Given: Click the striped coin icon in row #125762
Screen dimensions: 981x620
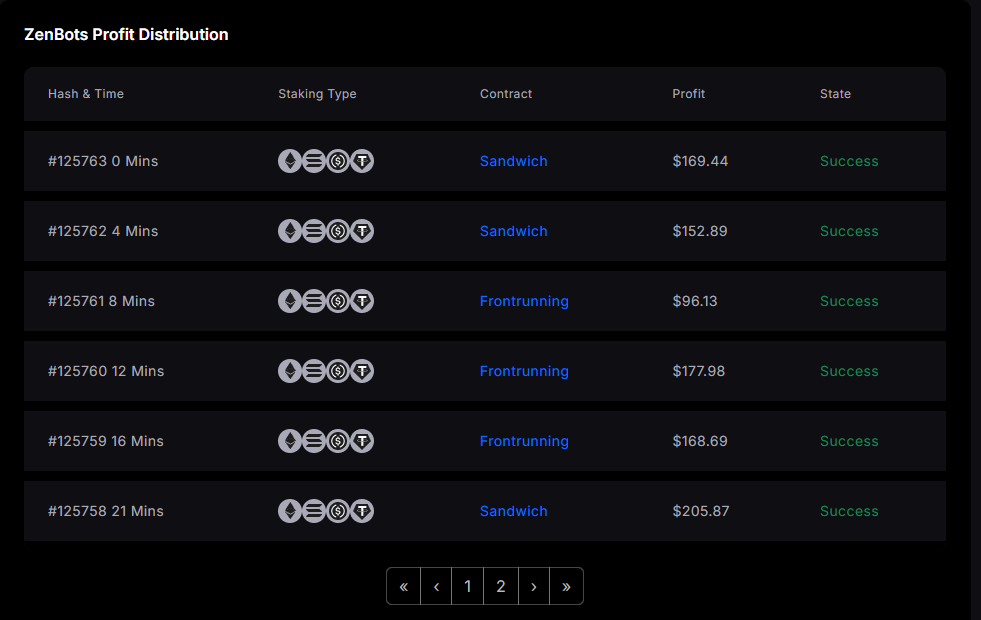Looking at the screenshot, I should [x=314, y=231].
